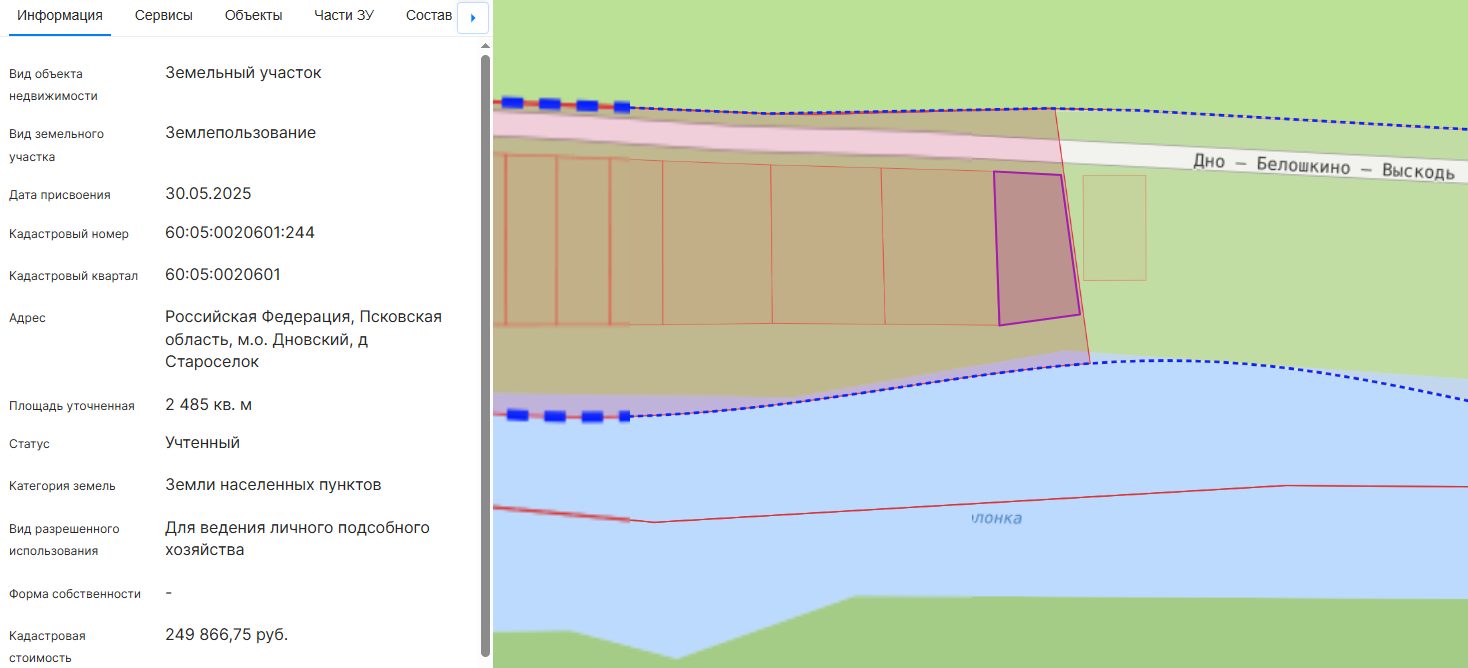Click the label Кадастровый квартал
1468x668 pixels.
[x=73, y=276]
